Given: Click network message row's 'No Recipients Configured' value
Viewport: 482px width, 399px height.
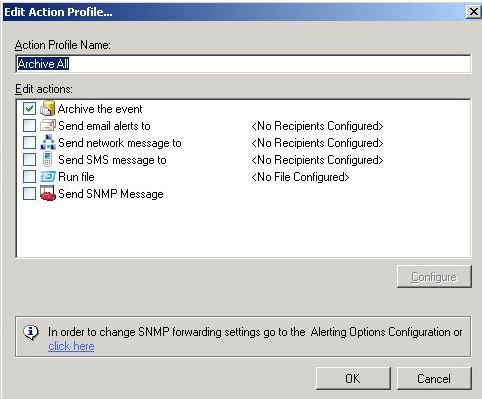Looking at the screenshot, I should click(x=317, y=143).
